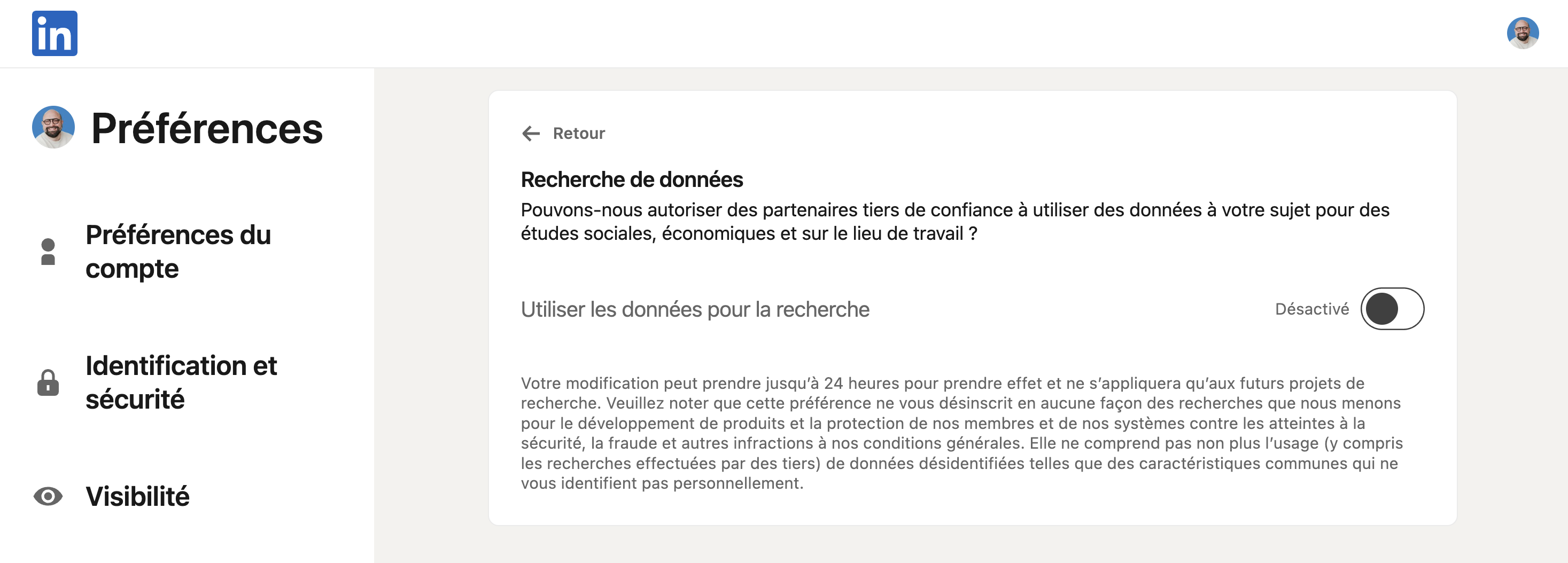Click the person icon for account preferences
This screenshot has height=563, width=1568.
coord(48,252)
